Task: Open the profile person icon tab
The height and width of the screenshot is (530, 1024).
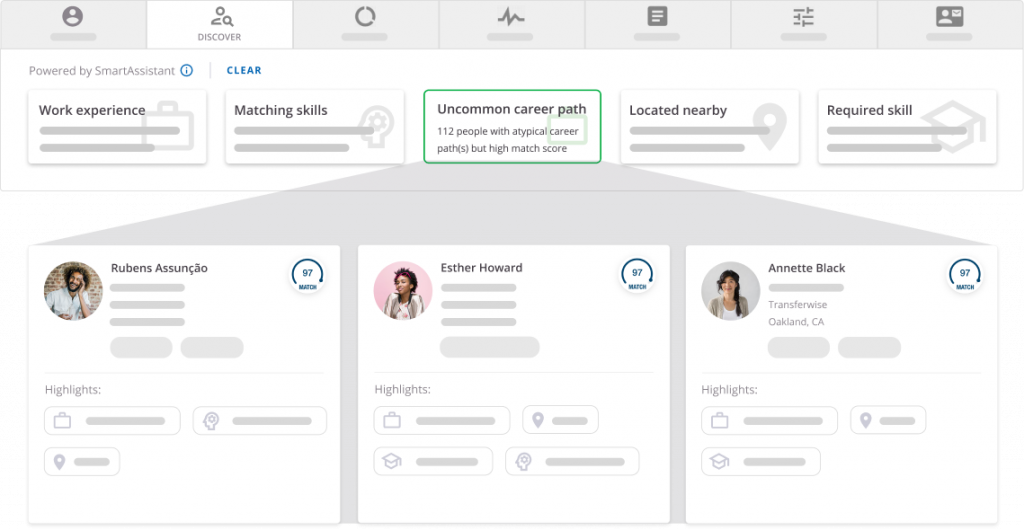Action: pos(73,24)
